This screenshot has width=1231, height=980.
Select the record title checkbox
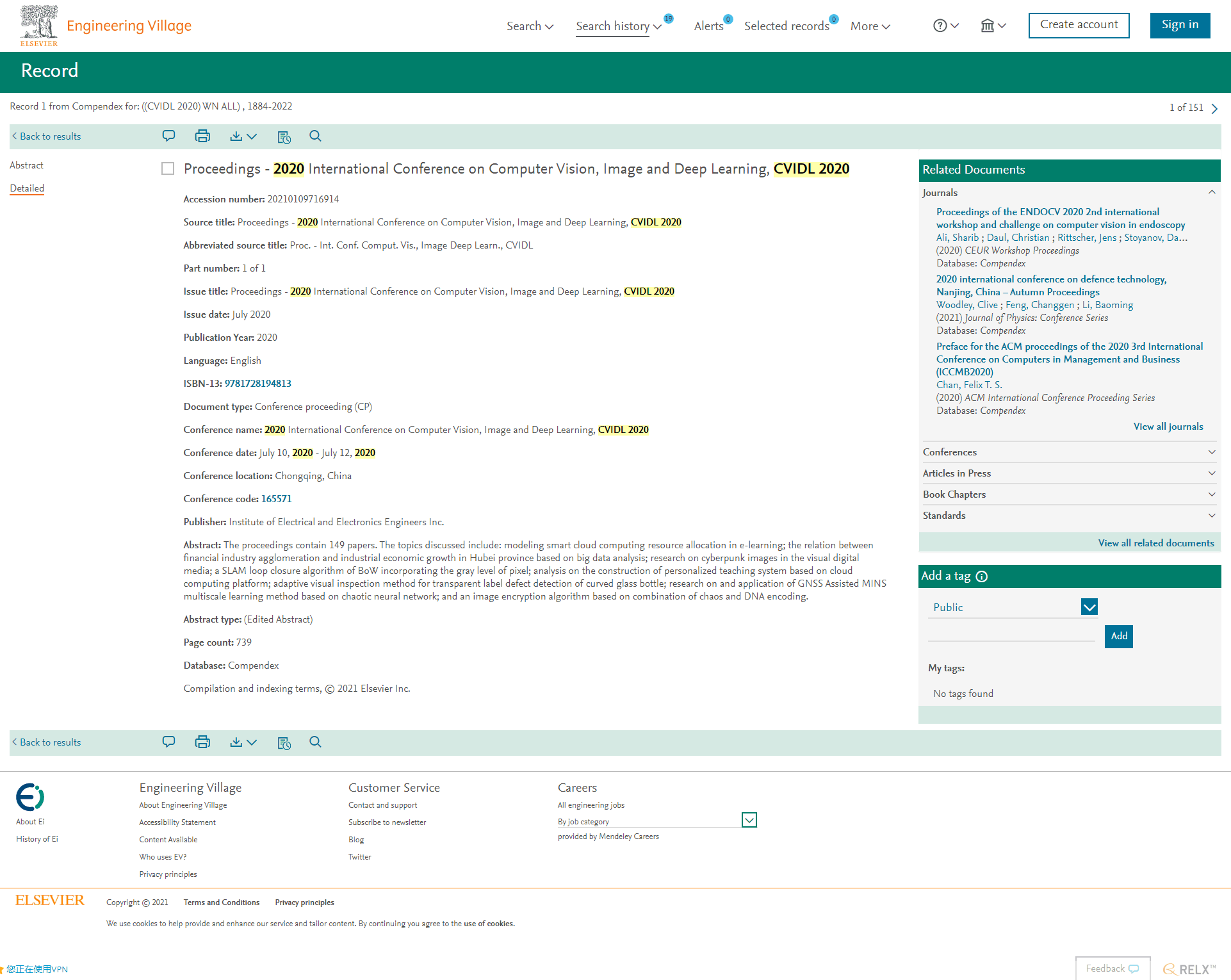pyautogui.click(x=168, y=168)
